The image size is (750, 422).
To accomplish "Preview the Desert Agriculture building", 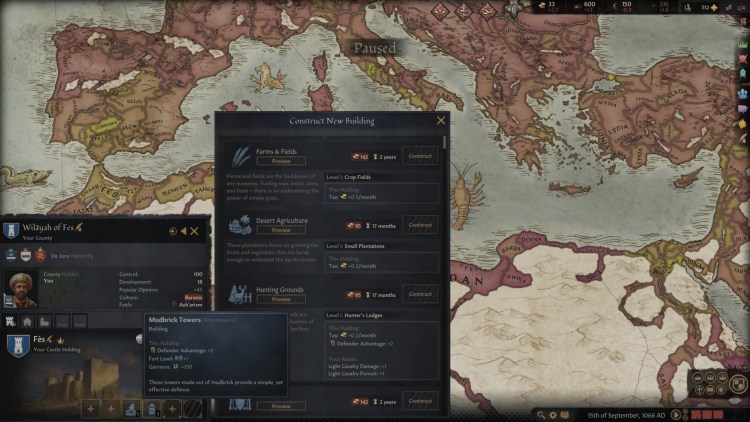I will coord(281,230).
